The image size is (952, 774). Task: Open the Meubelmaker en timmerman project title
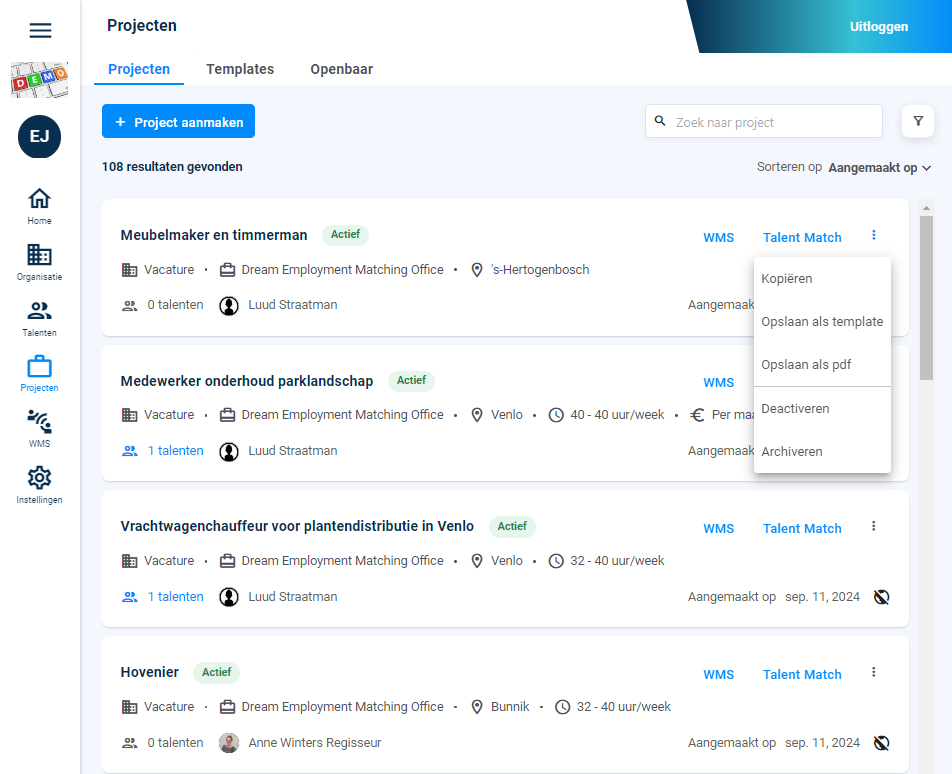[x=214, y=235]
